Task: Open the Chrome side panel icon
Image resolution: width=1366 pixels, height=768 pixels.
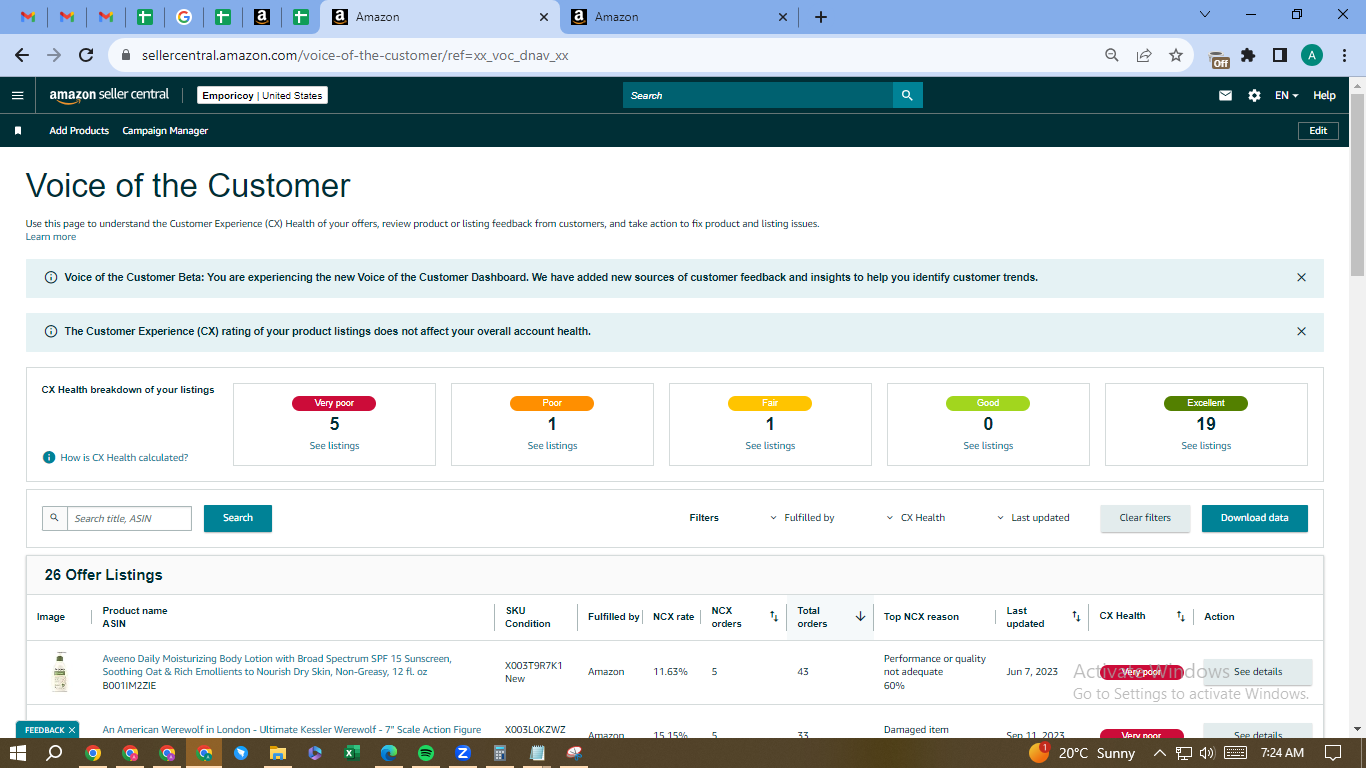Action: [1279, 55]
